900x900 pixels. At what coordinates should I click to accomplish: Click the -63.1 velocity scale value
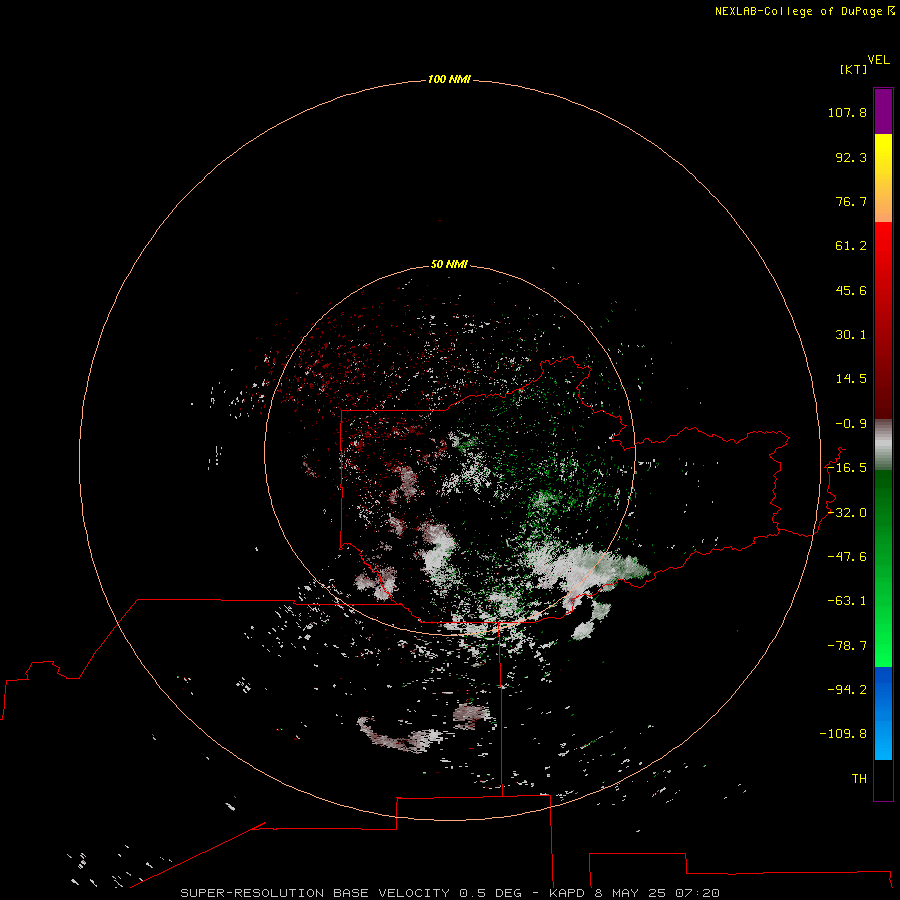point(847,601)
